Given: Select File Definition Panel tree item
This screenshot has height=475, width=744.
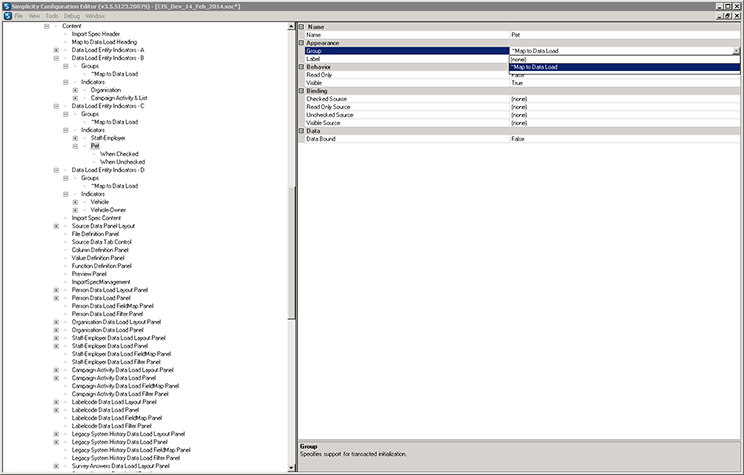Looking at the screenshot, I should [95, 234].
